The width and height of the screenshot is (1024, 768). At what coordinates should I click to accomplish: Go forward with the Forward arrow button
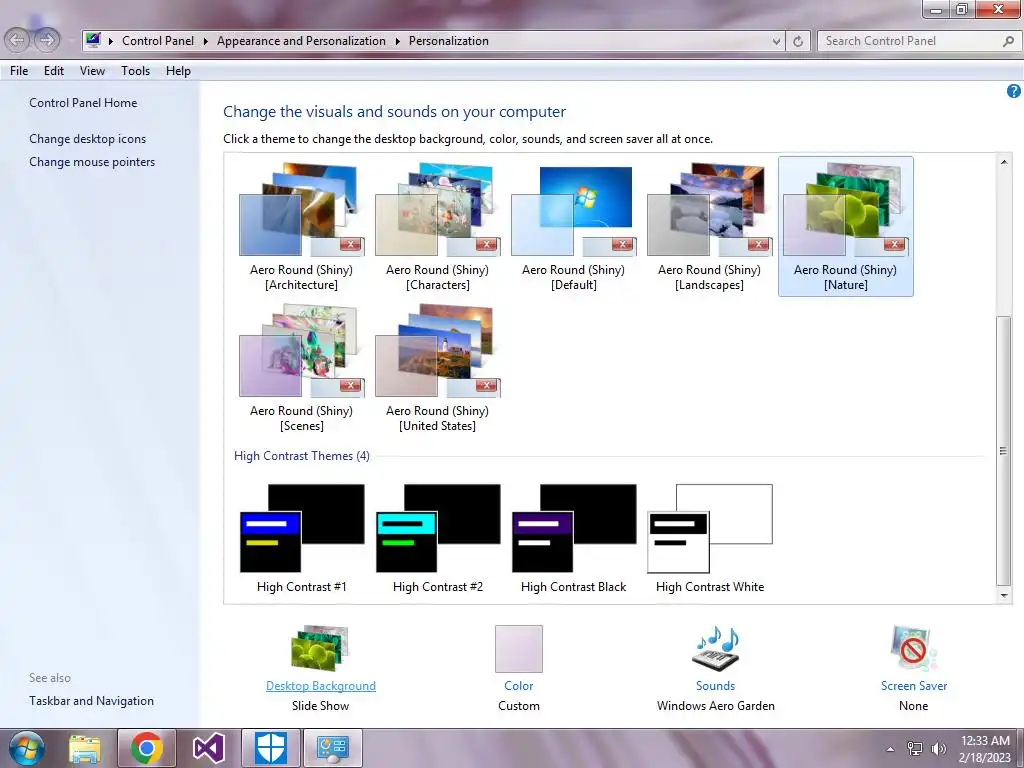click(46, 40)
